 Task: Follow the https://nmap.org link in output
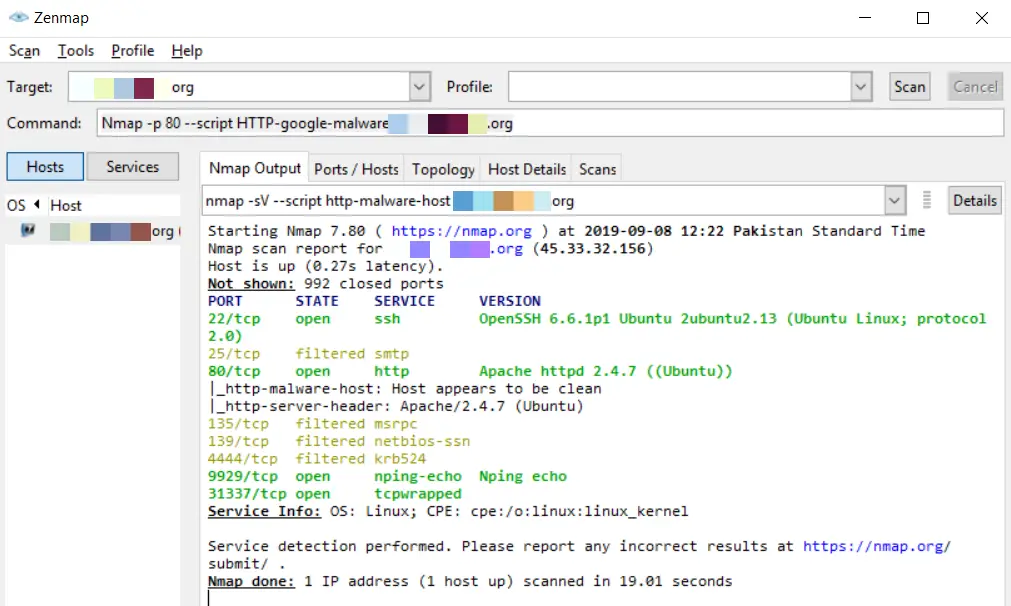tap(462, 231)
